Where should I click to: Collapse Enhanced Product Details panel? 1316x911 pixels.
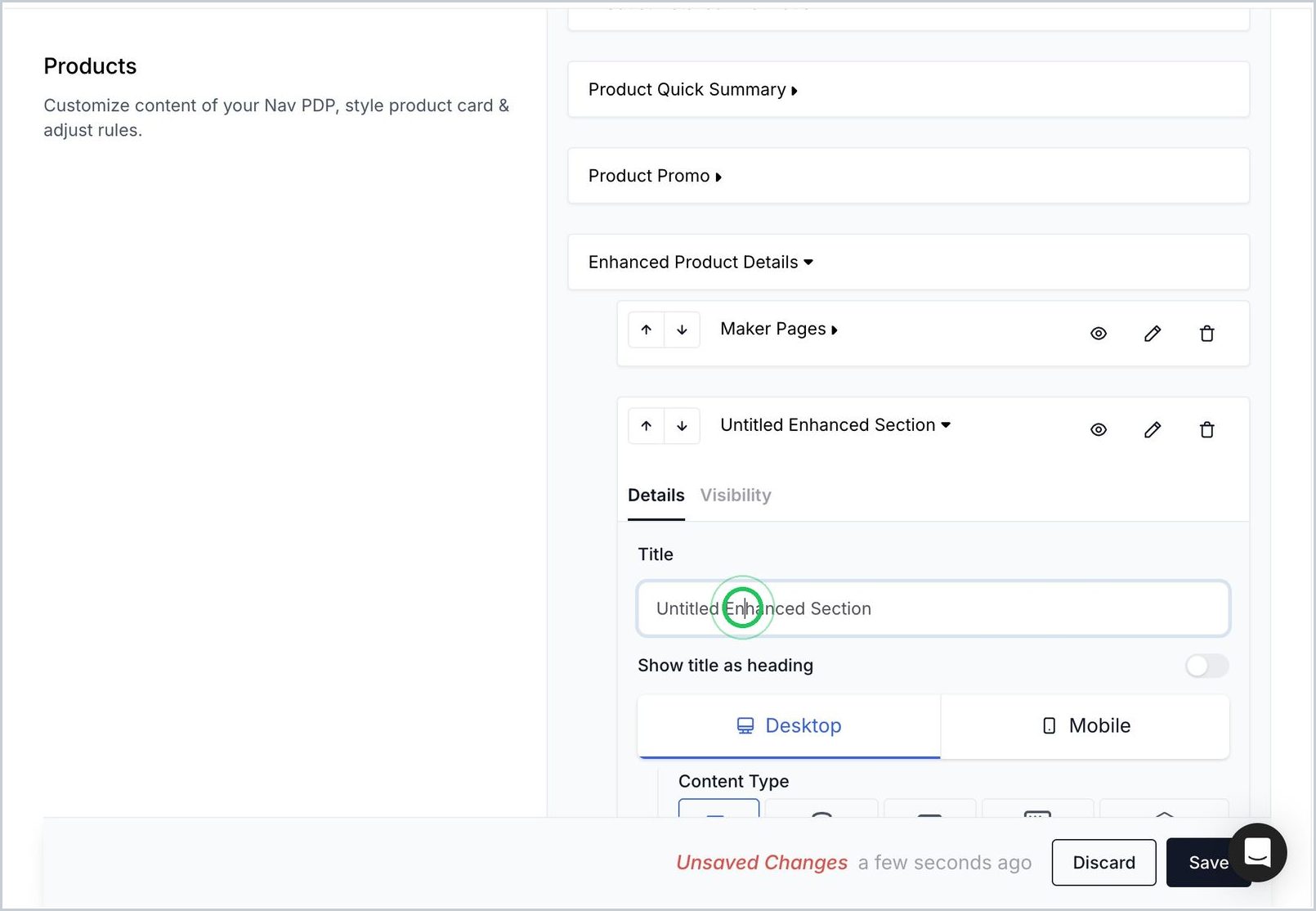[x=908, y=262]
